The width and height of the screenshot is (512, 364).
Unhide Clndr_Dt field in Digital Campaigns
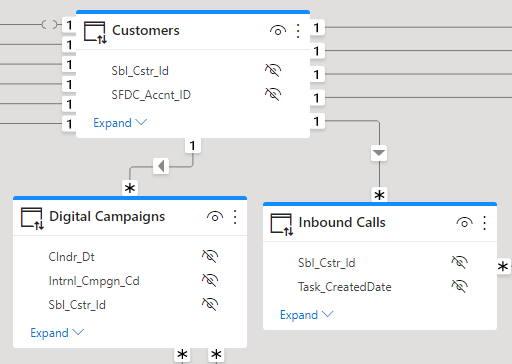[210, 256]
